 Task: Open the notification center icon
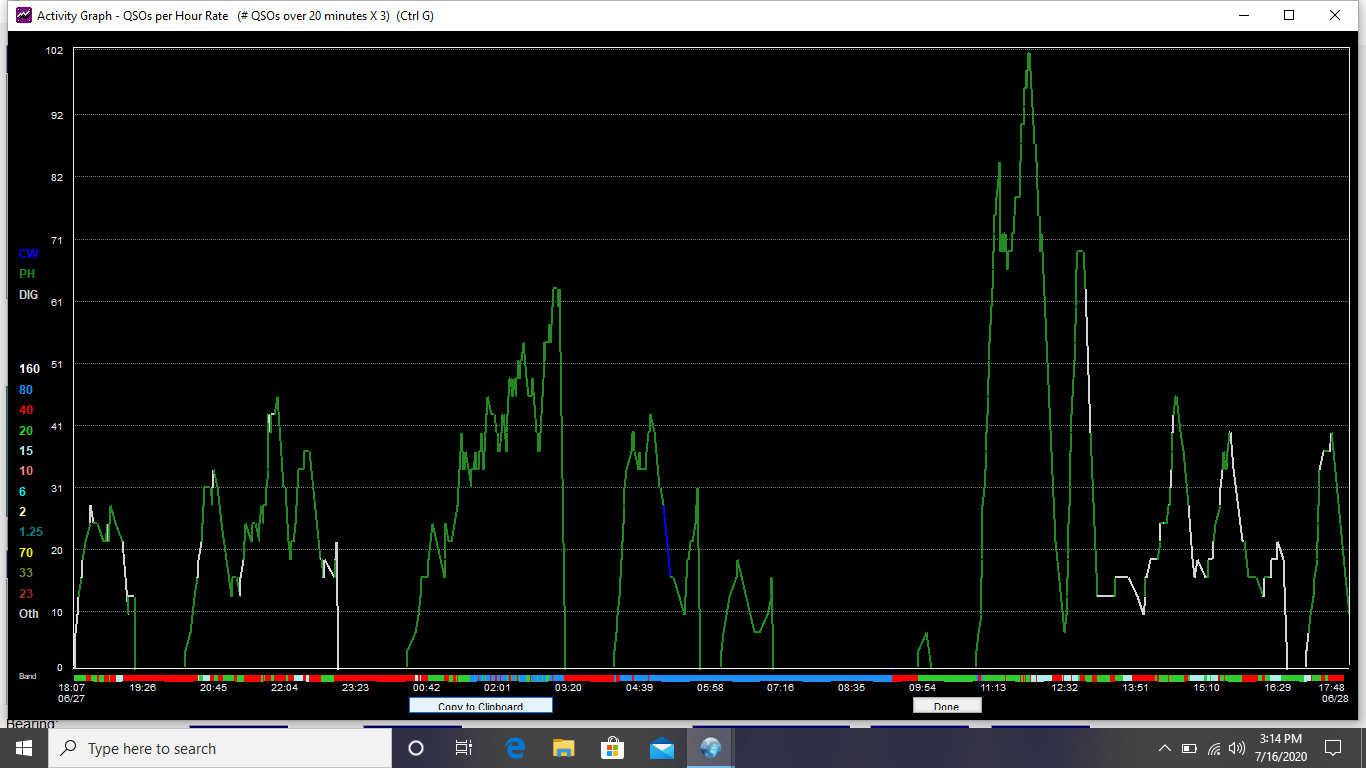click(x=1333, y=748)
